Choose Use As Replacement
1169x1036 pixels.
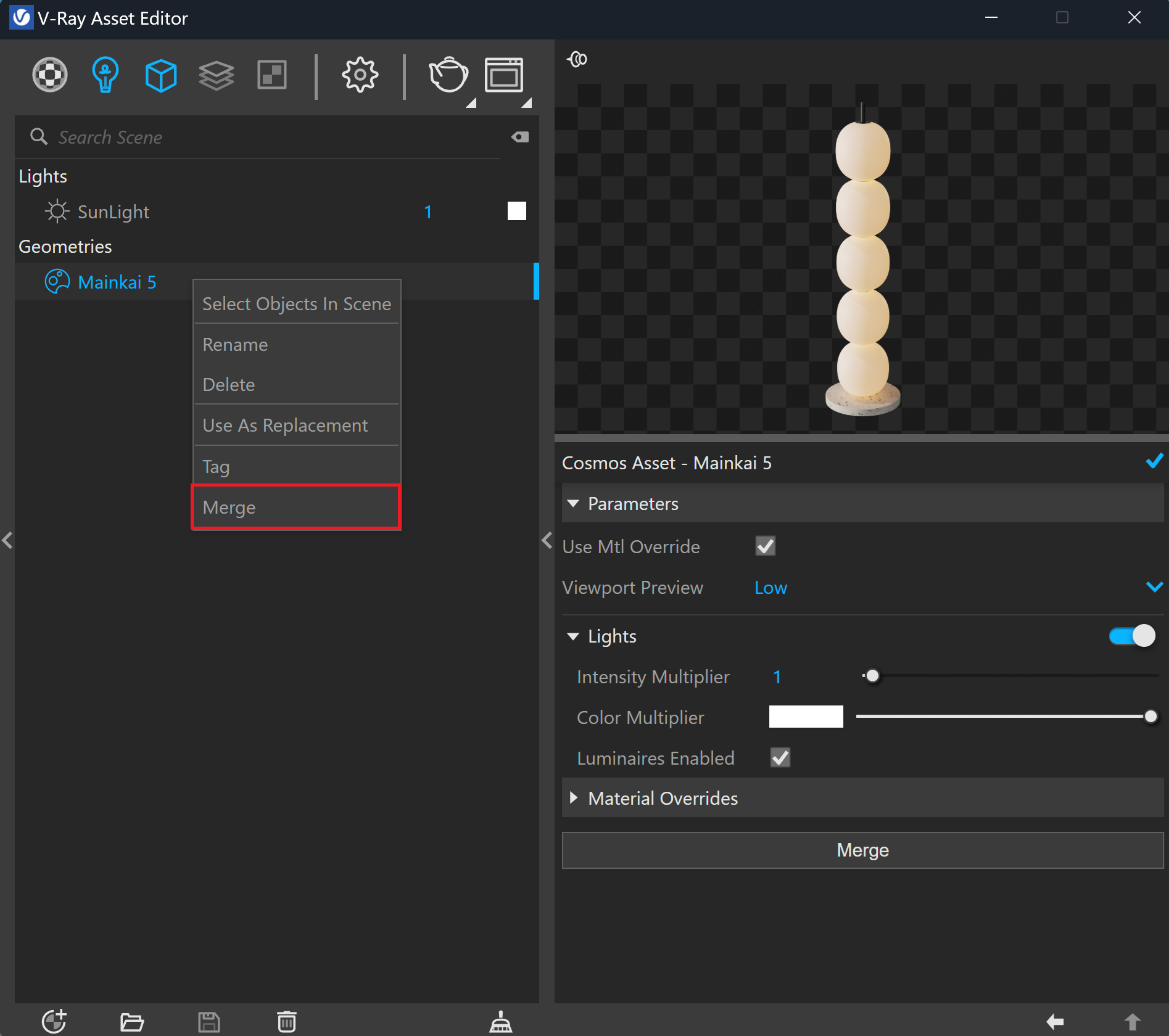pyautogui.click(x=297, y=425)
